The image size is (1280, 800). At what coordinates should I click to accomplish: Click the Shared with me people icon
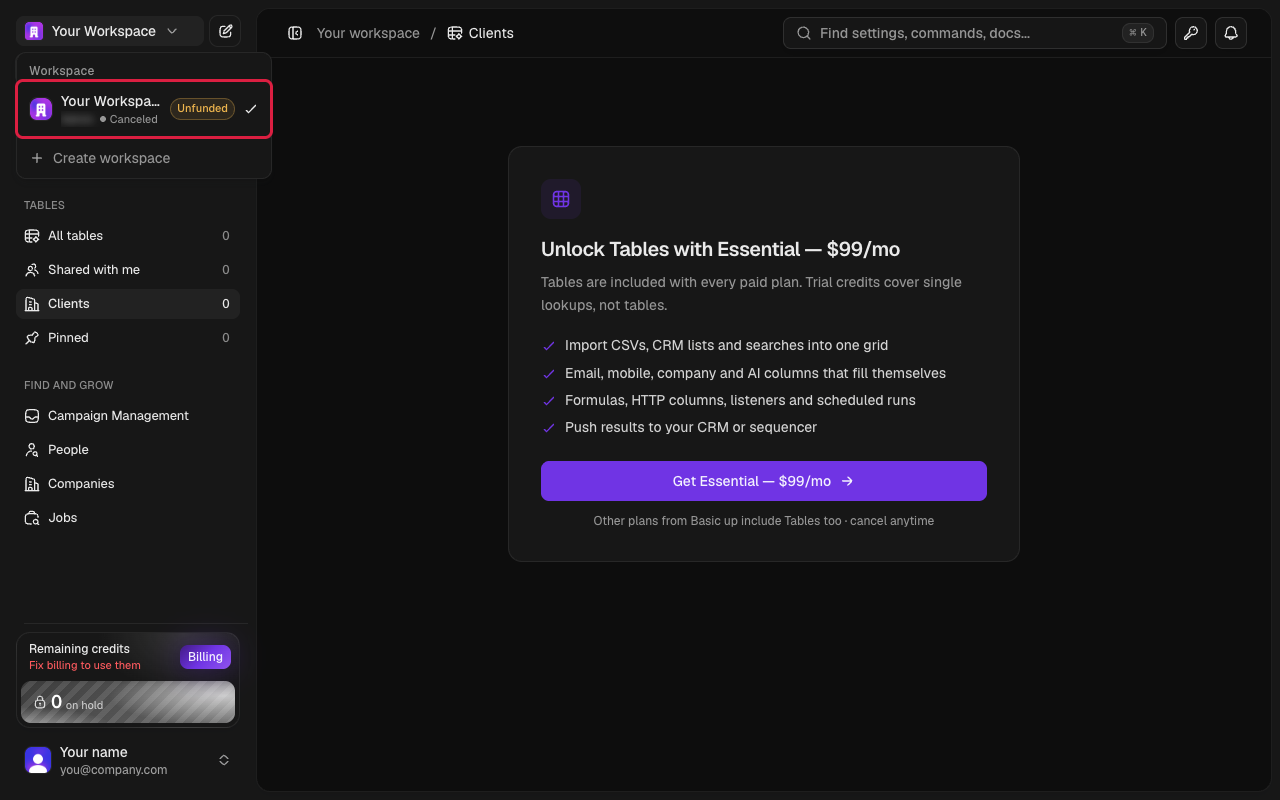[x=32, y=270]
